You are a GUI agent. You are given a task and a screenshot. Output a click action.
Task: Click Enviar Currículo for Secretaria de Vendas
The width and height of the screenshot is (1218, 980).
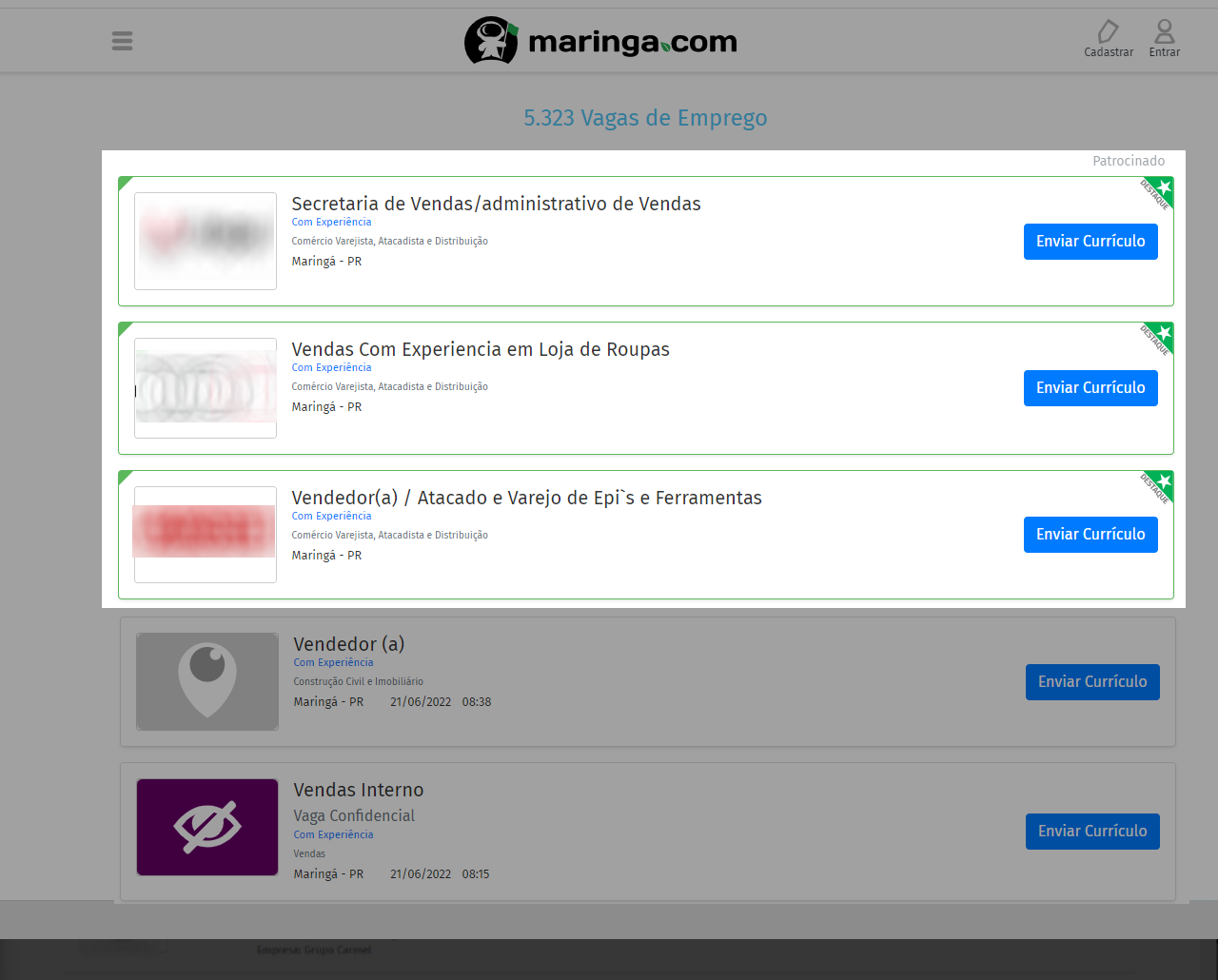coord(1090,241)
